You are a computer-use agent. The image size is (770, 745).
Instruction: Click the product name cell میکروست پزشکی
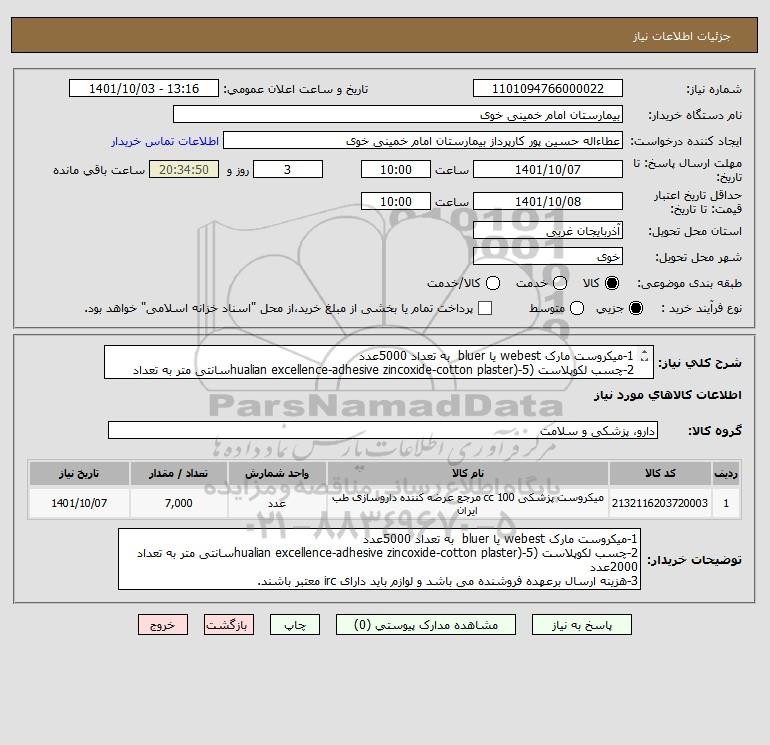pyautogui.click(x=468, y=503)
